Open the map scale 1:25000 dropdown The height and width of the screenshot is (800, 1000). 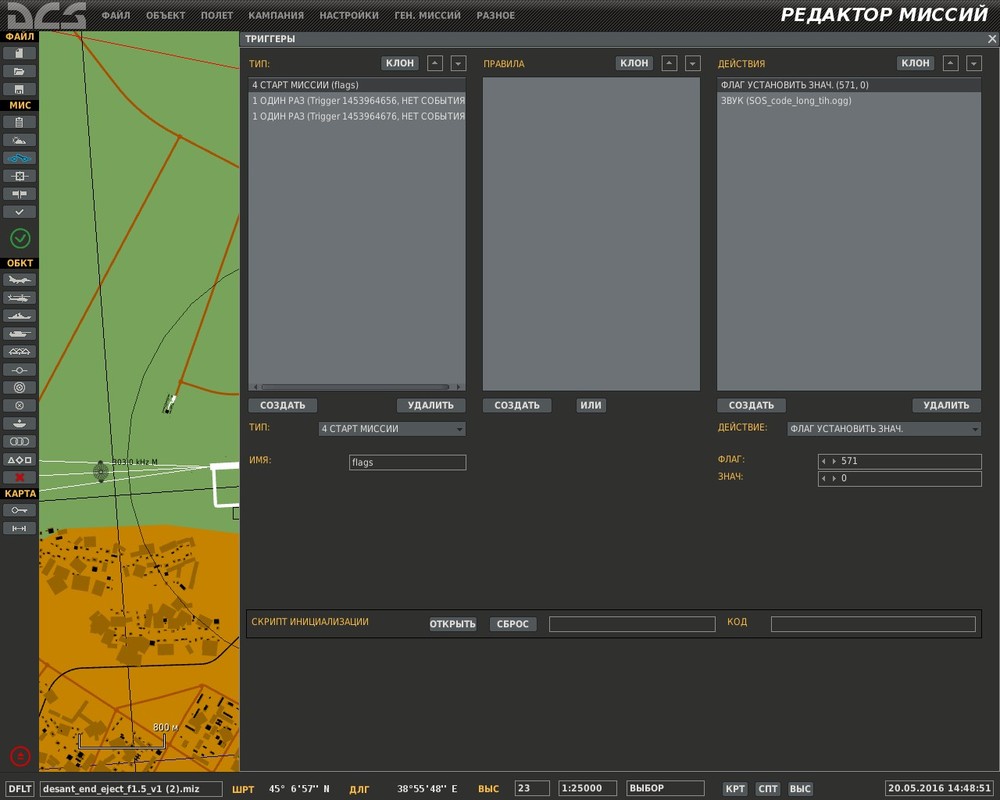pos(587,788)
